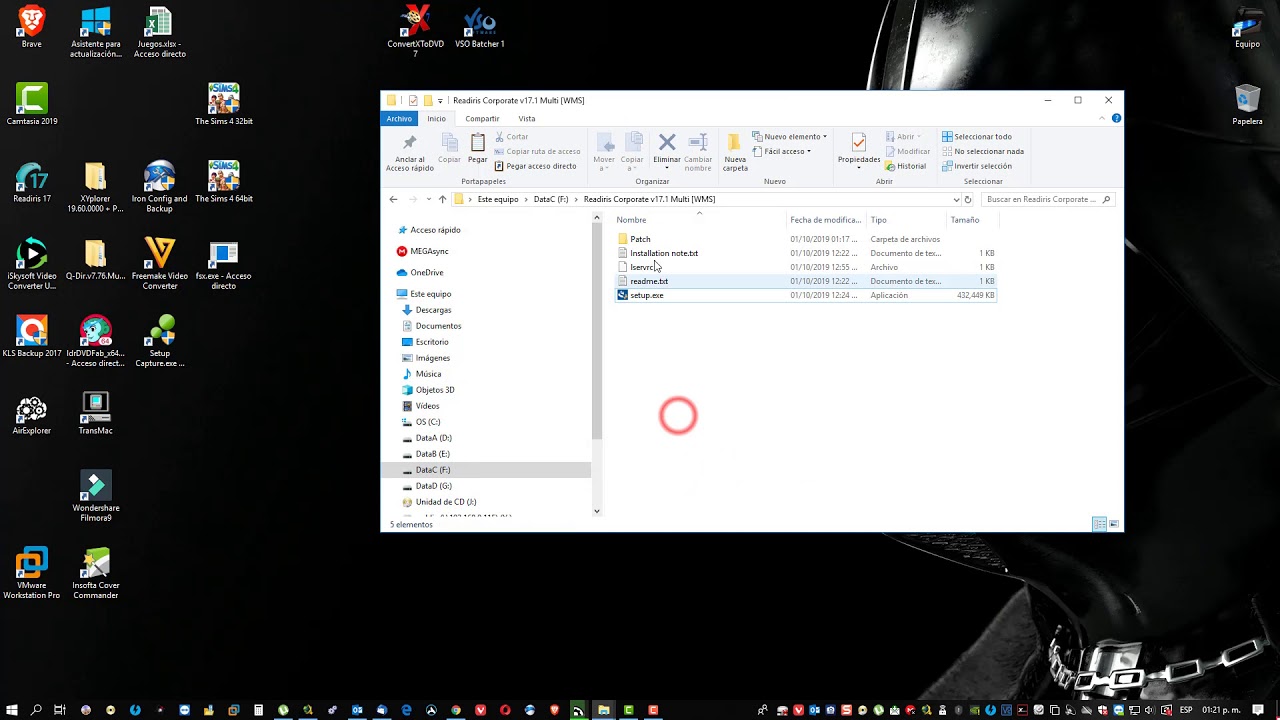Click navigation pane vertical scrollbar
Image resolution: width=1280 pixels, height=720 pixels.
597,330
